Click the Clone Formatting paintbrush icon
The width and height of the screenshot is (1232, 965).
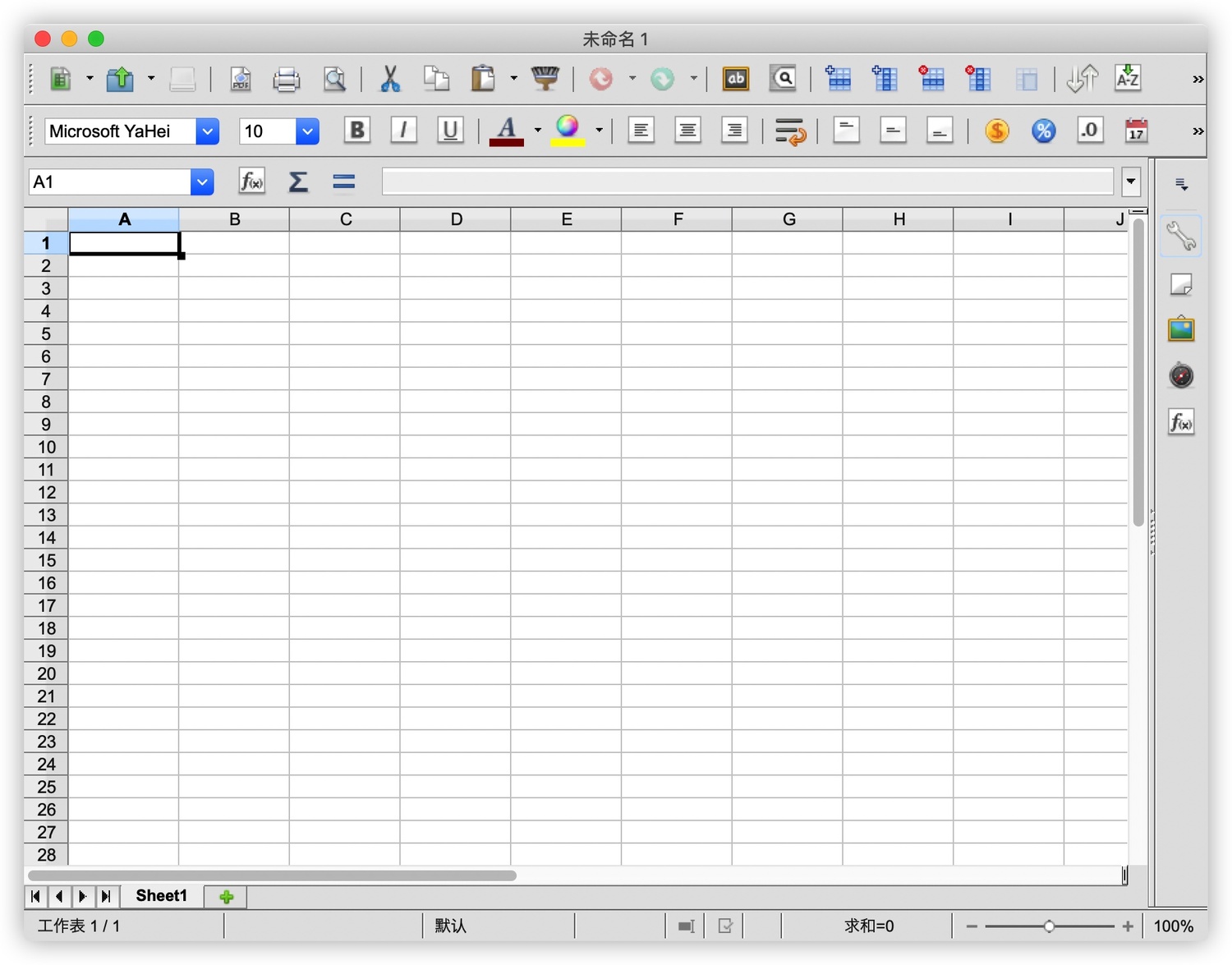[545, 79]
